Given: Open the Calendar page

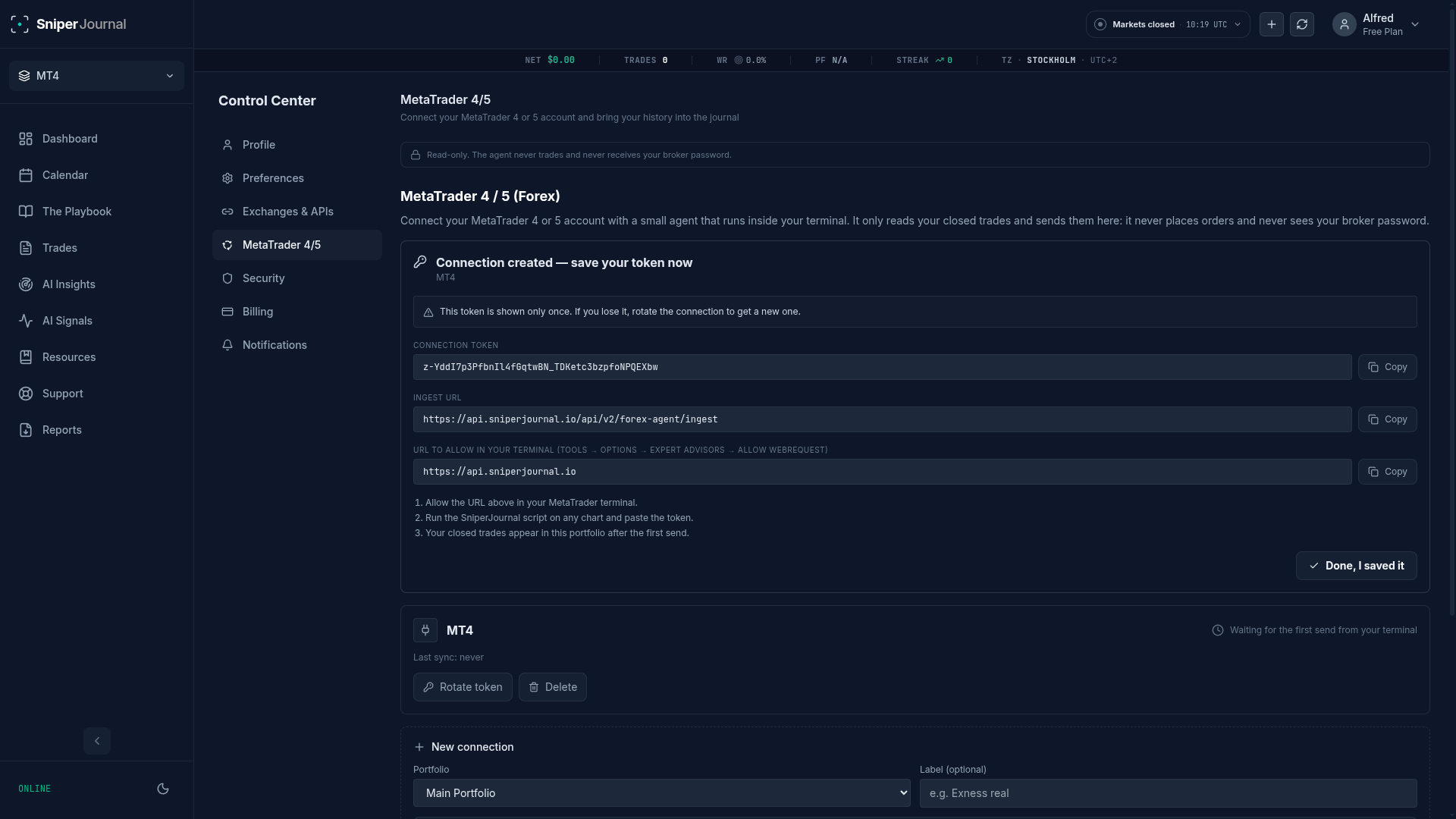Looking at the screenshot, I should click(96, 175).
